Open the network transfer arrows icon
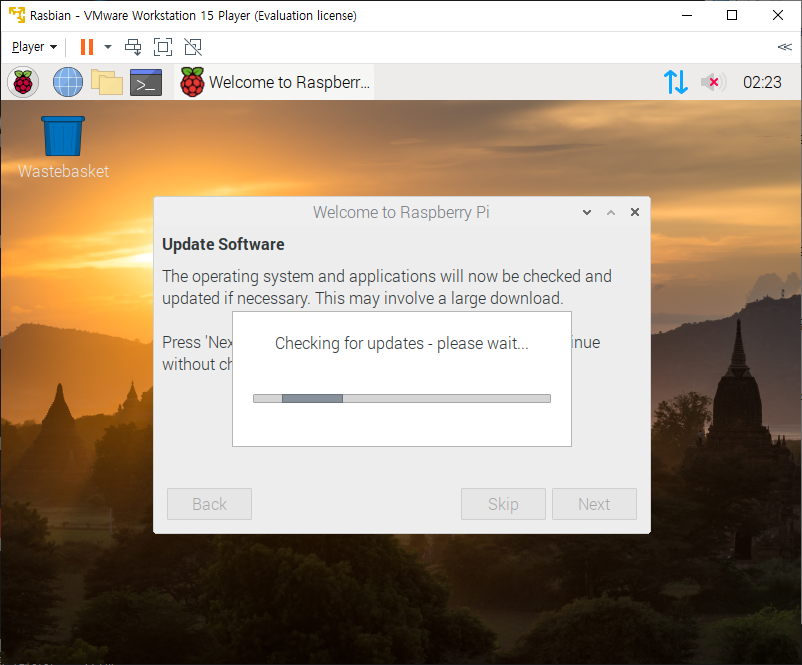Image resolution: width=802 pixels, height=665 pixels. [x=675, y=82]
